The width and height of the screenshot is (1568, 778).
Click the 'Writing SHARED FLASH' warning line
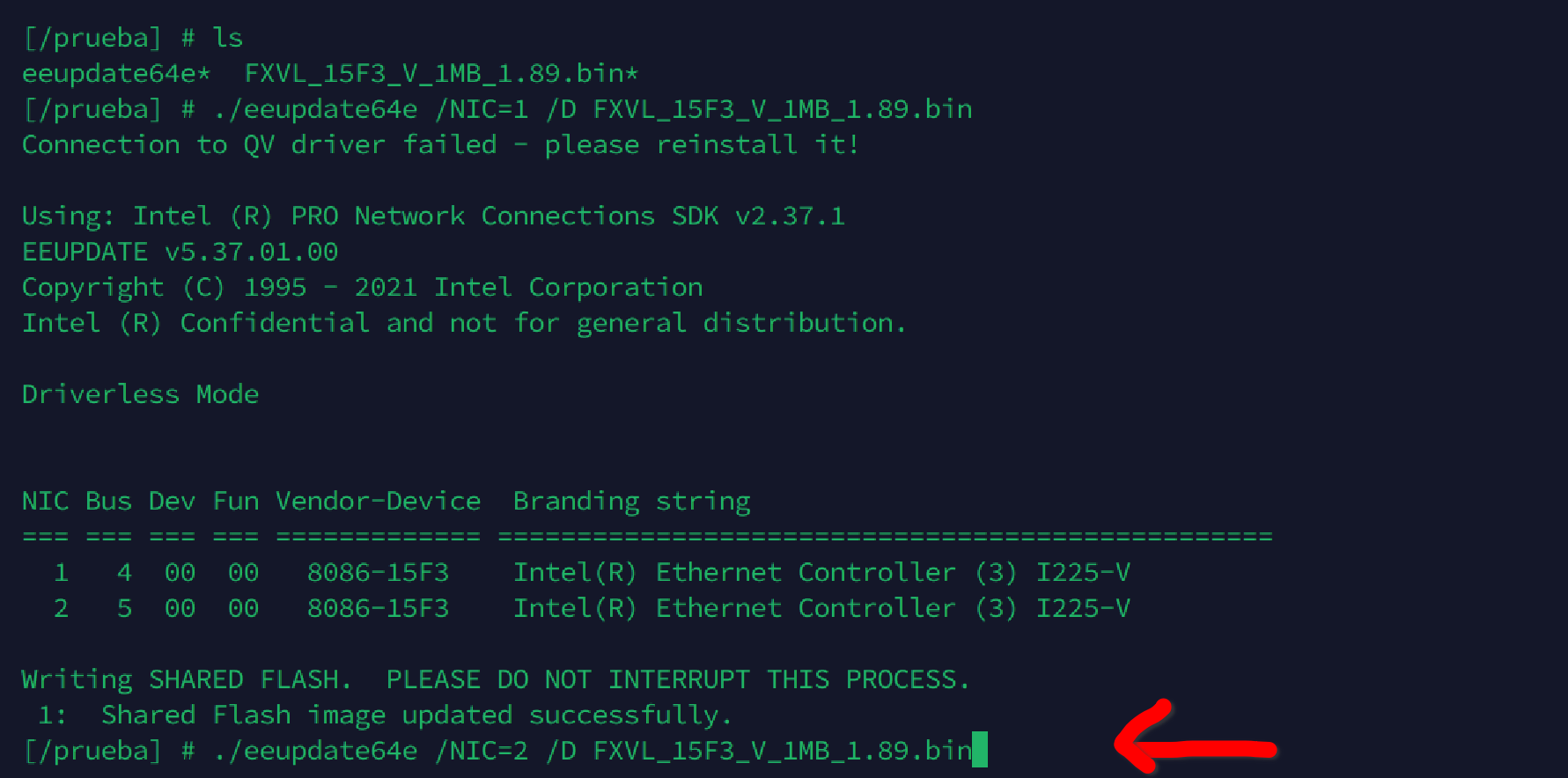point(495,680)
